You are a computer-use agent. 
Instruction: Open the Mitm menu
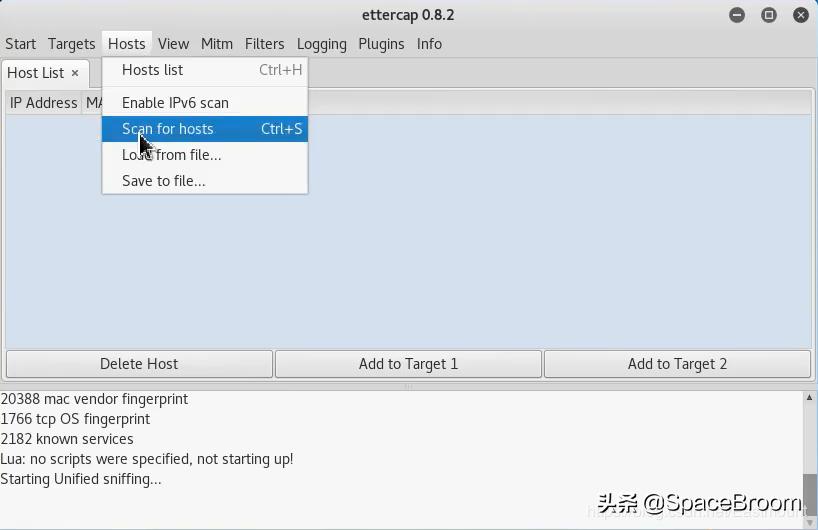click(217, 44)
